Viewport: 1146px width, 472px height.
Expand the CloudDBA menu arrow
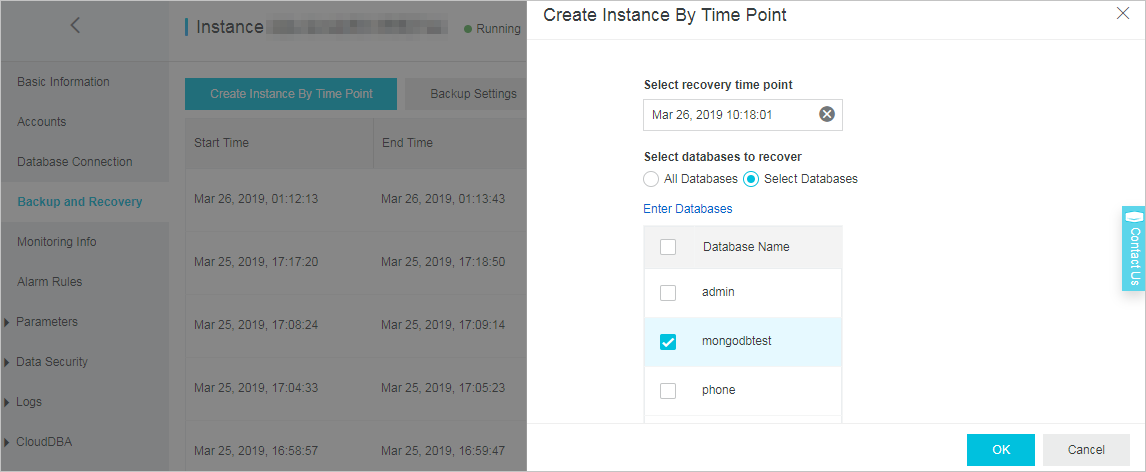[7, 442]
